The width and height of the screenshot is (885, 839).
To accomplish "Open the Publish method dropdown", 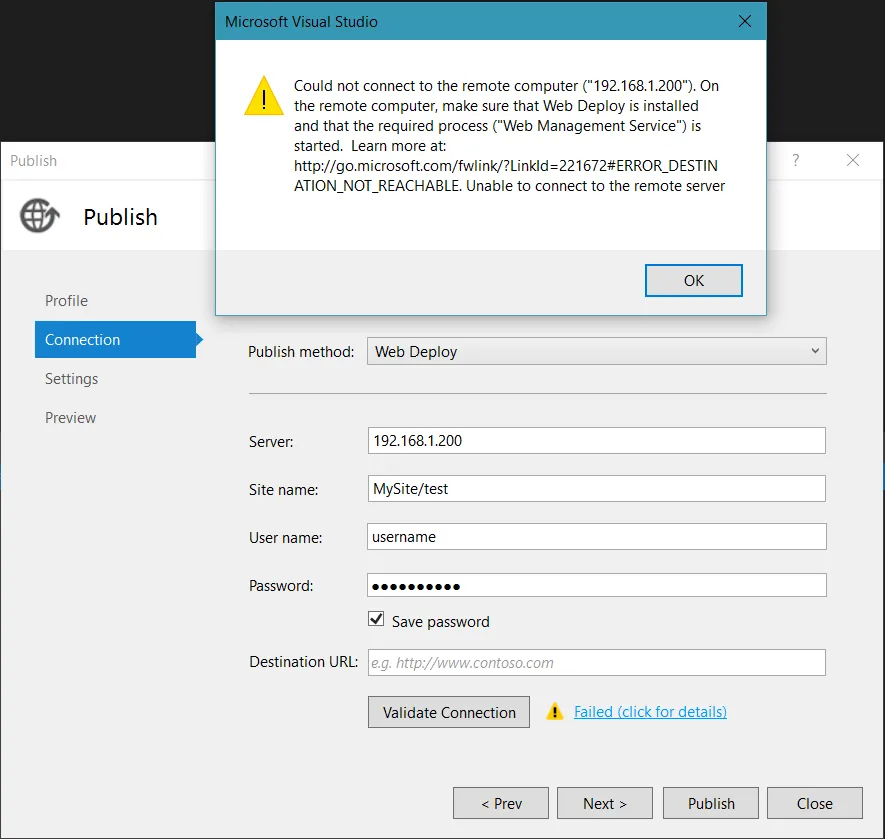I will point(597,351).
